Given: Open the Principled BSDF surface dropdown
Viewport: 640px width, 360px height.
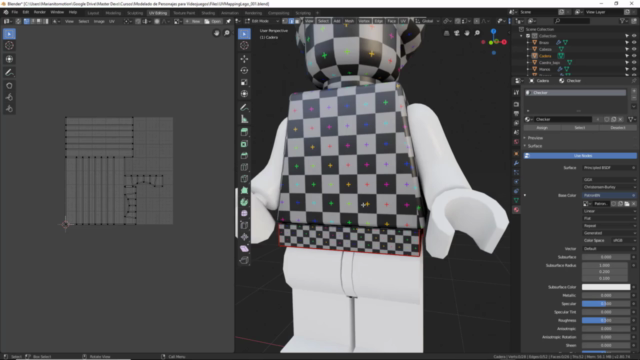Looking at the screenshot, I should (609, 168).
